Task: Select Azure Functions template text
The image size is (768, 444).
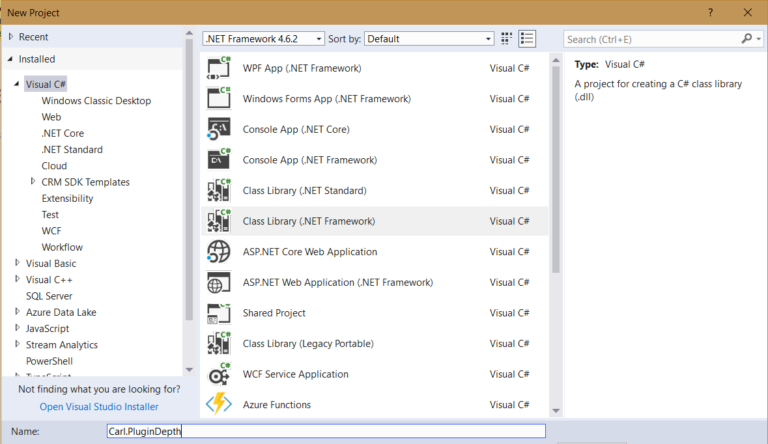Action: (277, 405)
